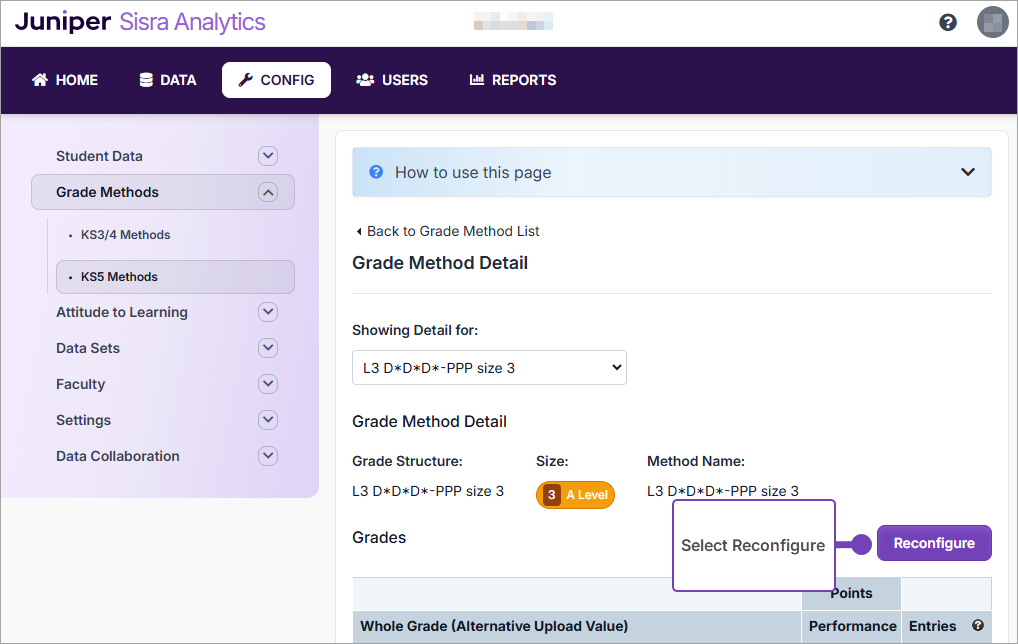
Task: Expand the Data Sets section chevron
Action: (x=267, y=348)
